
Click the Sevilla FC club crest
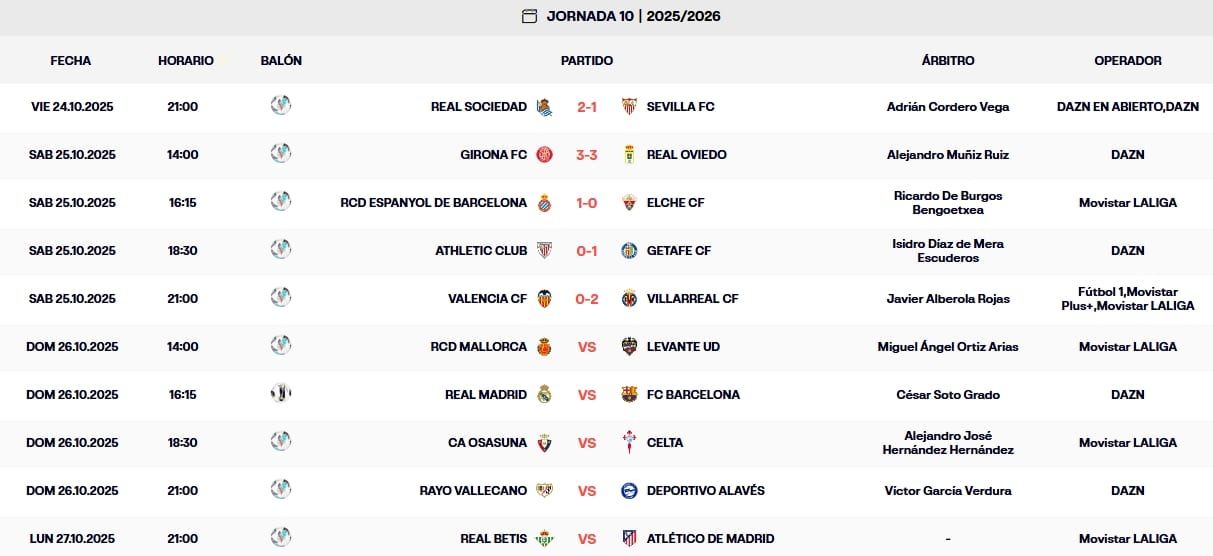(629, 107)
